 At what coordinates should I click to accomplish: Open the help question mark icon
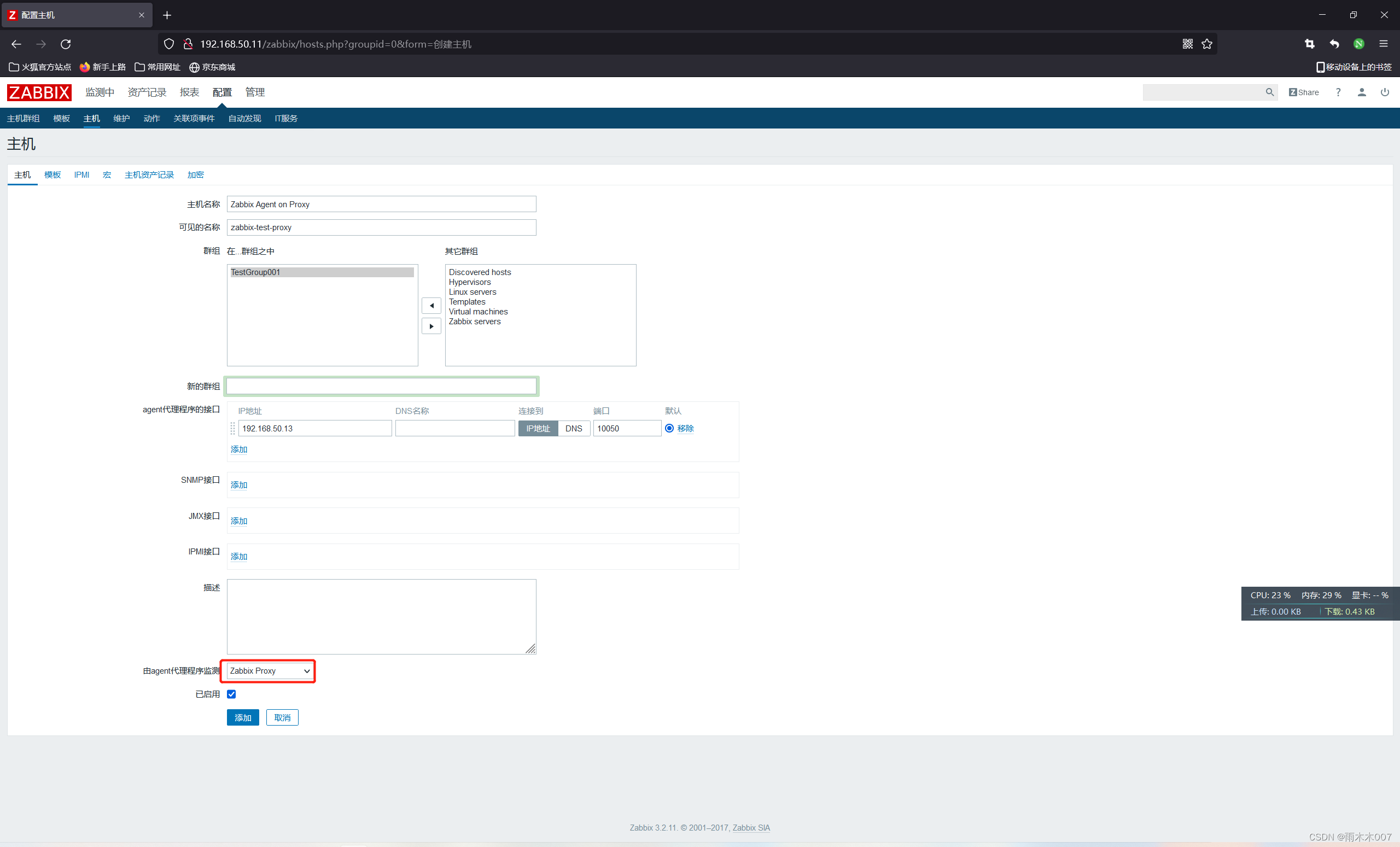point(1338,92)
